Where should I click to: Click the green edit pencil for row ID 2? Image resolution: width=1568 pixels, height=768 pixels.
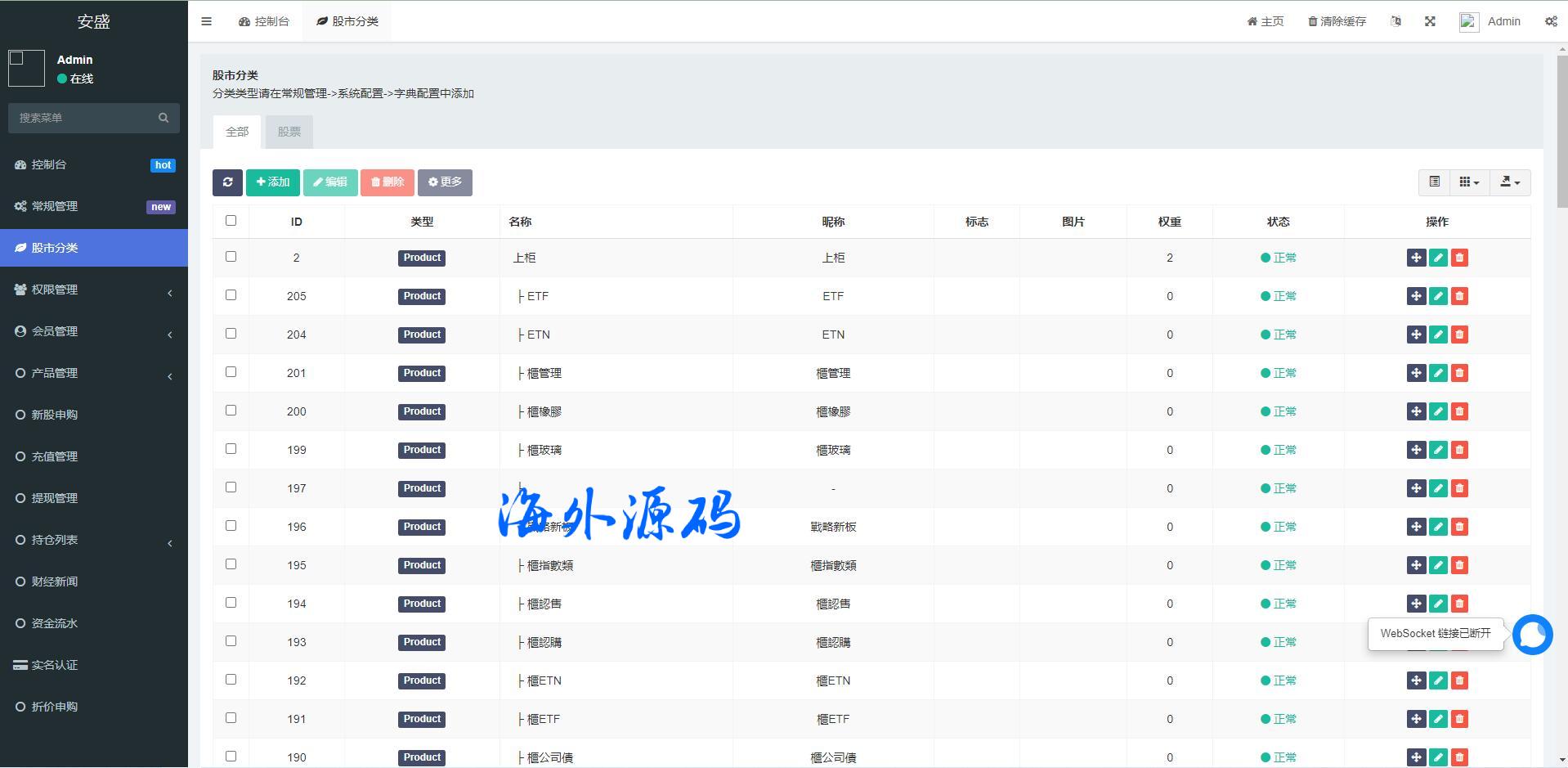[1438, 258]
